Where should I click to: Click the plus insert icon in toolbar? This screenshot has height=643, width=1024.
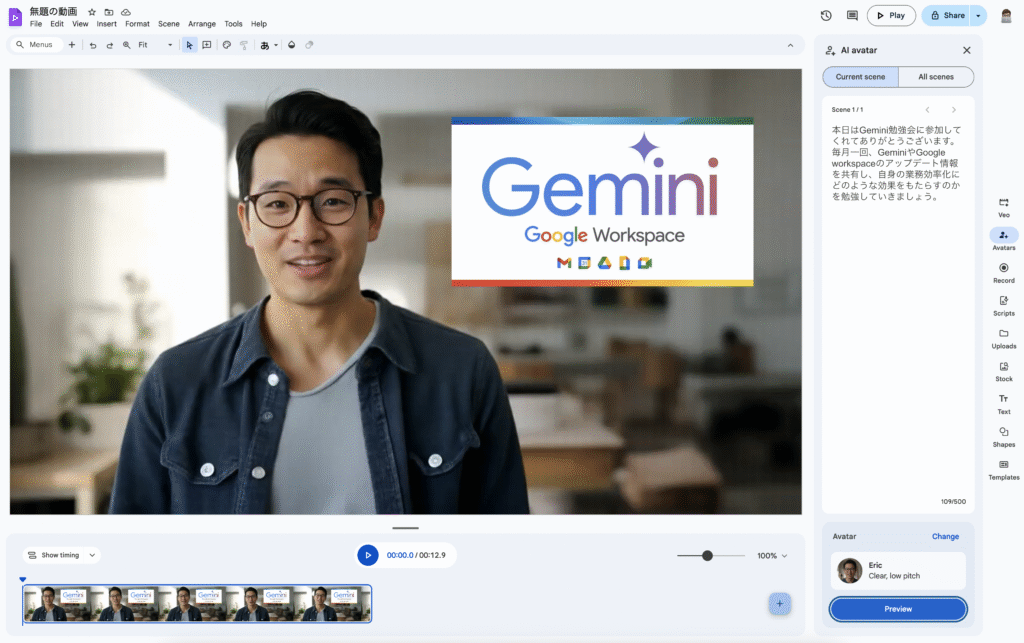72,45
